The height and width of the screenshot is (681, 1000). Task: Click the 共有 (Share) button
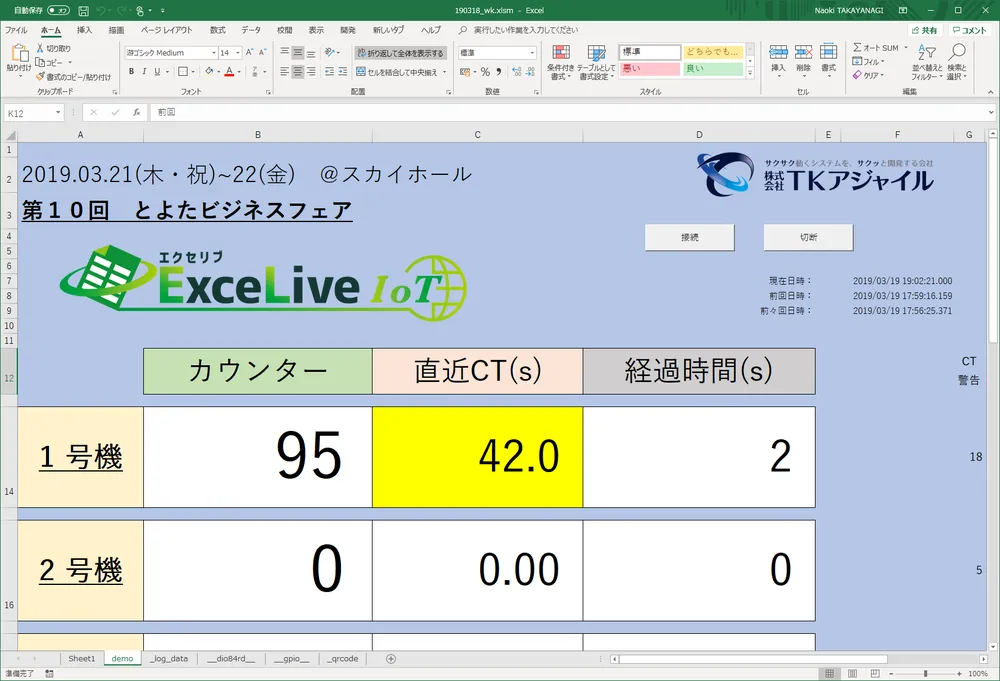pos(925,30)
